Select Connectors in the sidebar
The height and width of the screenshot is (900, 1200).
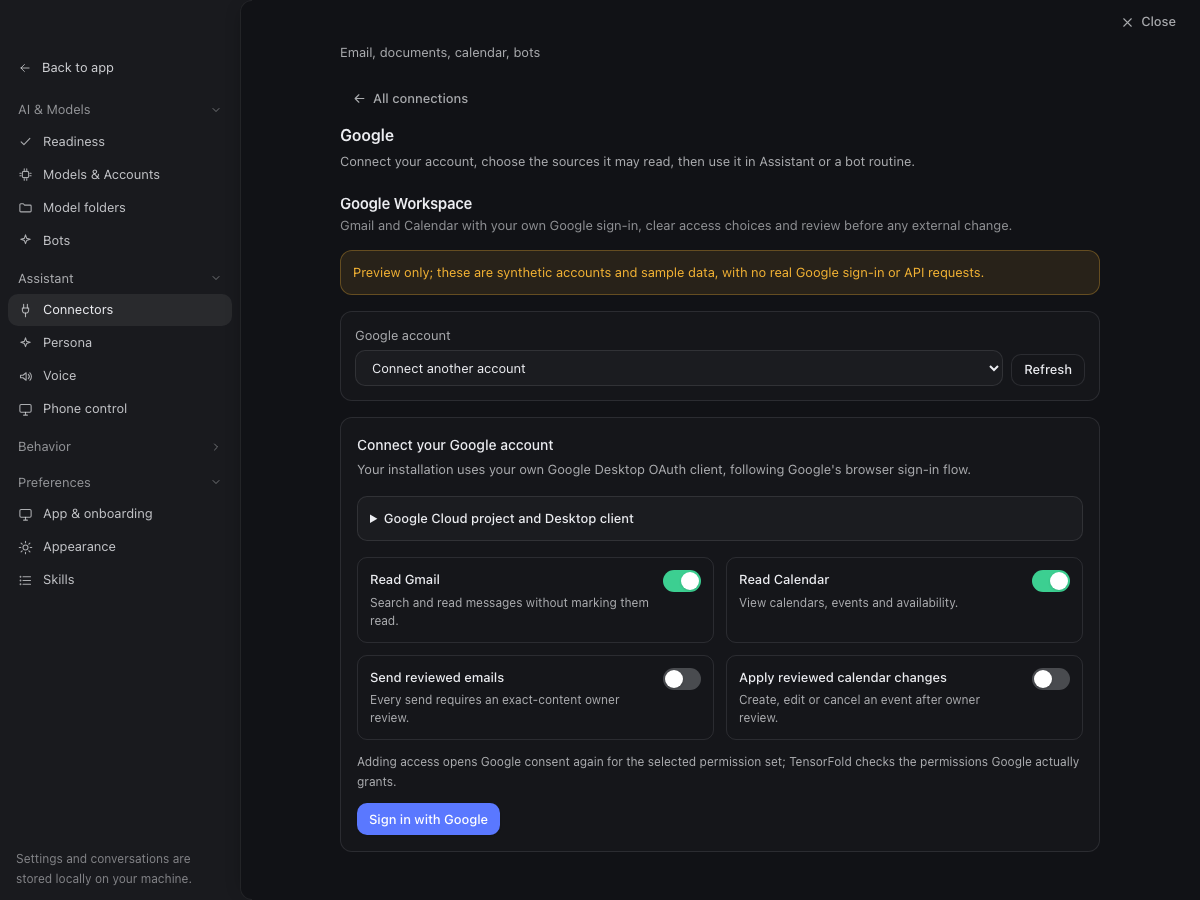pos(120,310)
